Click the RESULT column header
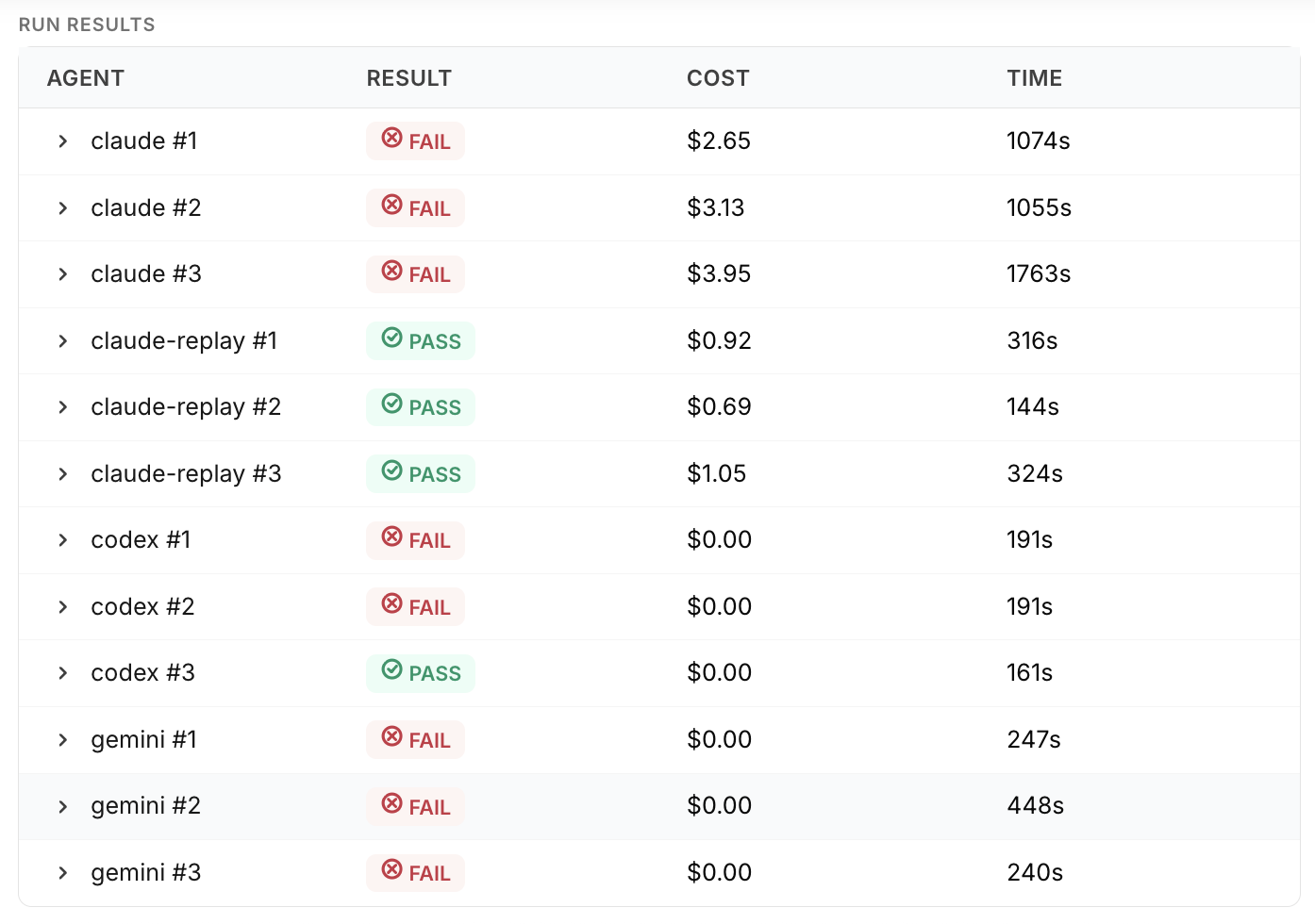This screenshot has height=924, width=1315. [408, 78]
